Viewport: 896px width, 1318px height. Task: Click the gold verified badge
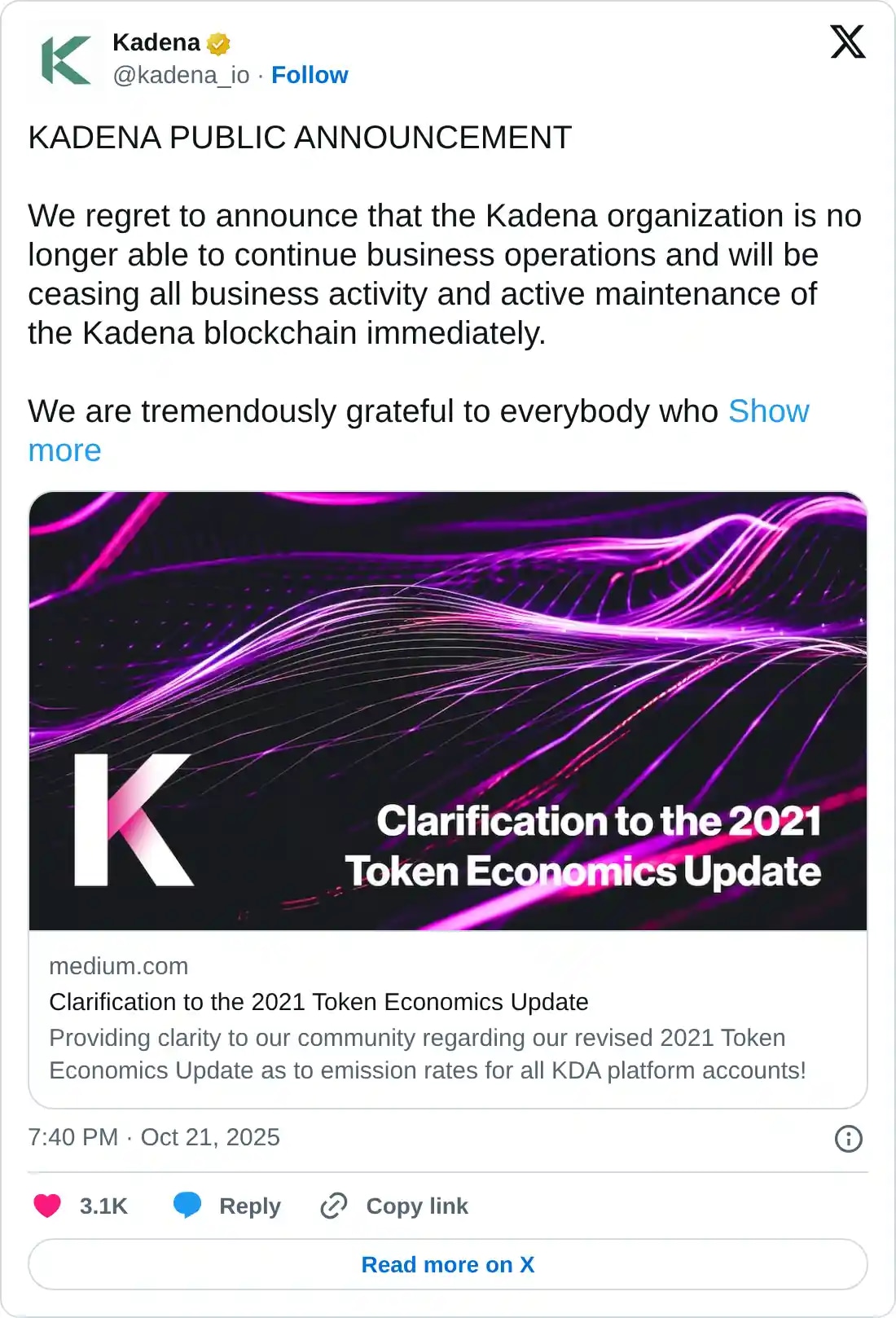(218, 43)
